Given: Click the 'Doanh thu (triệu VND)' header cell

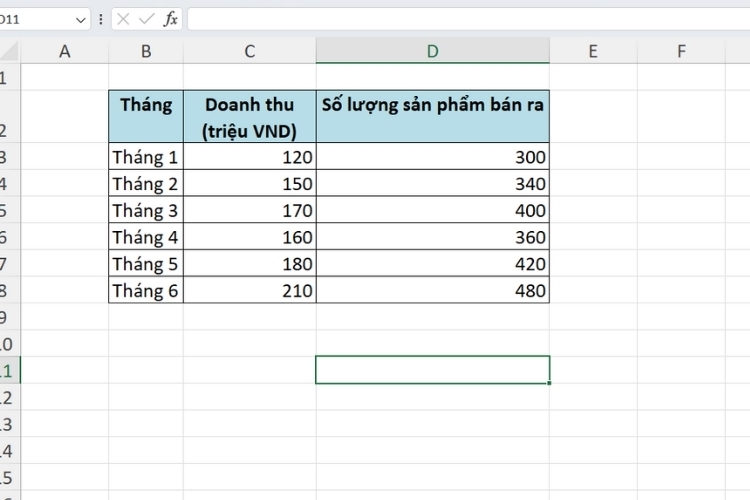Looking at the screenshot, I should [250, 116].
